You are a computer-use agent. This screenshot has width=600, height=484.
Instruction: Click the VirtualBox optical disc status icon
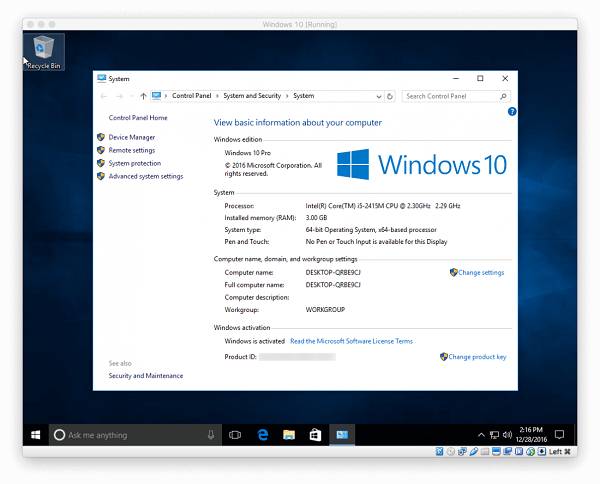click(x=451, y=451)
